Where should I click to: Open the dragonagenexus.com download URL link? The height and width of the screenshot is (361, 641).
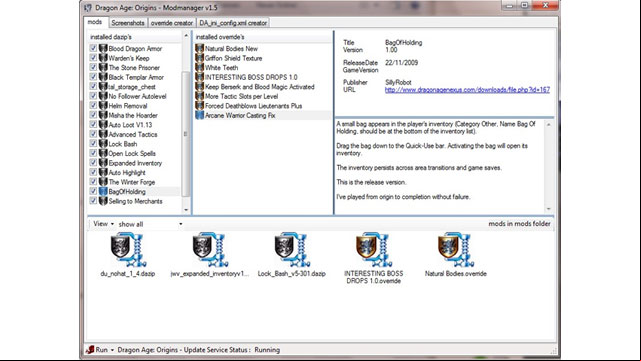click(467, 90)
